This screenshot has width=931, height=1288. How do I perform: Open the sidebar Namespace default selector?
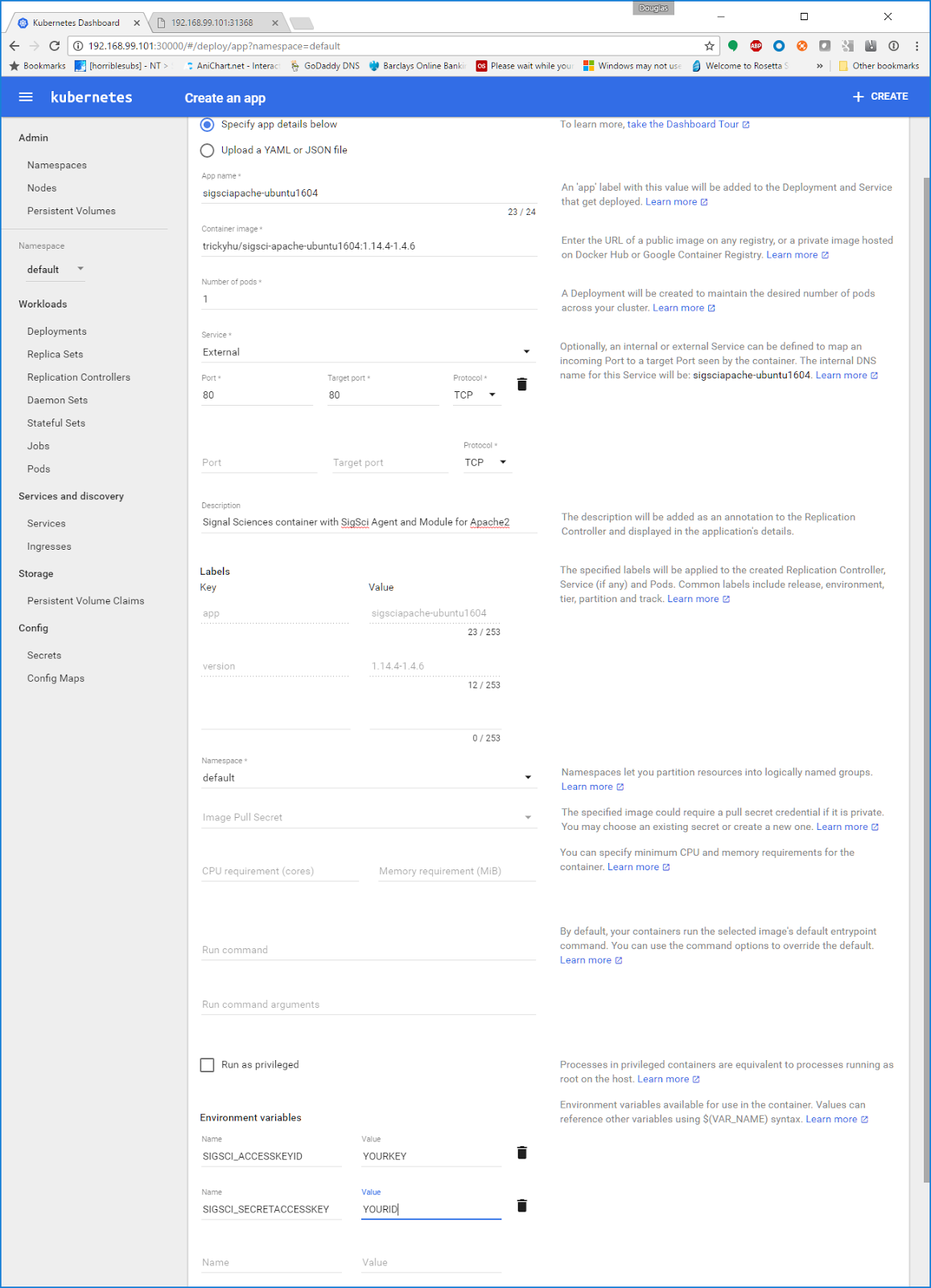pos(55,270)
